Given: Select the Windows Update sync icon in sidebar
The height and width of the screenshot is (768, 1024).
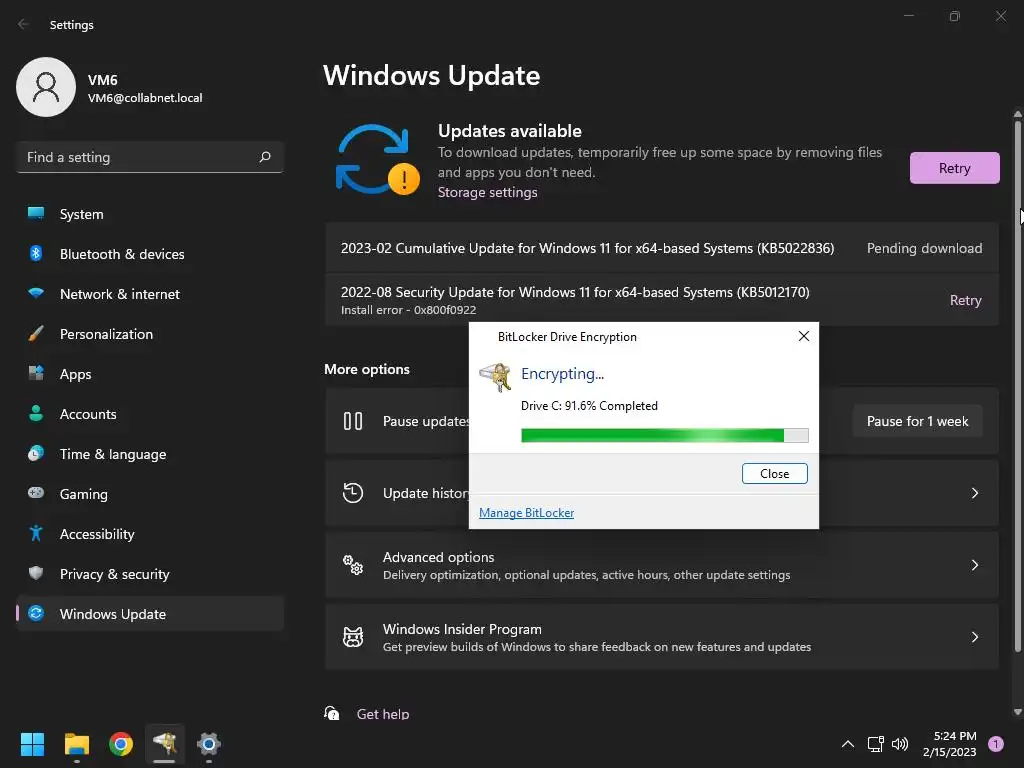Looking at the screenshot, I should coord(36,613).
